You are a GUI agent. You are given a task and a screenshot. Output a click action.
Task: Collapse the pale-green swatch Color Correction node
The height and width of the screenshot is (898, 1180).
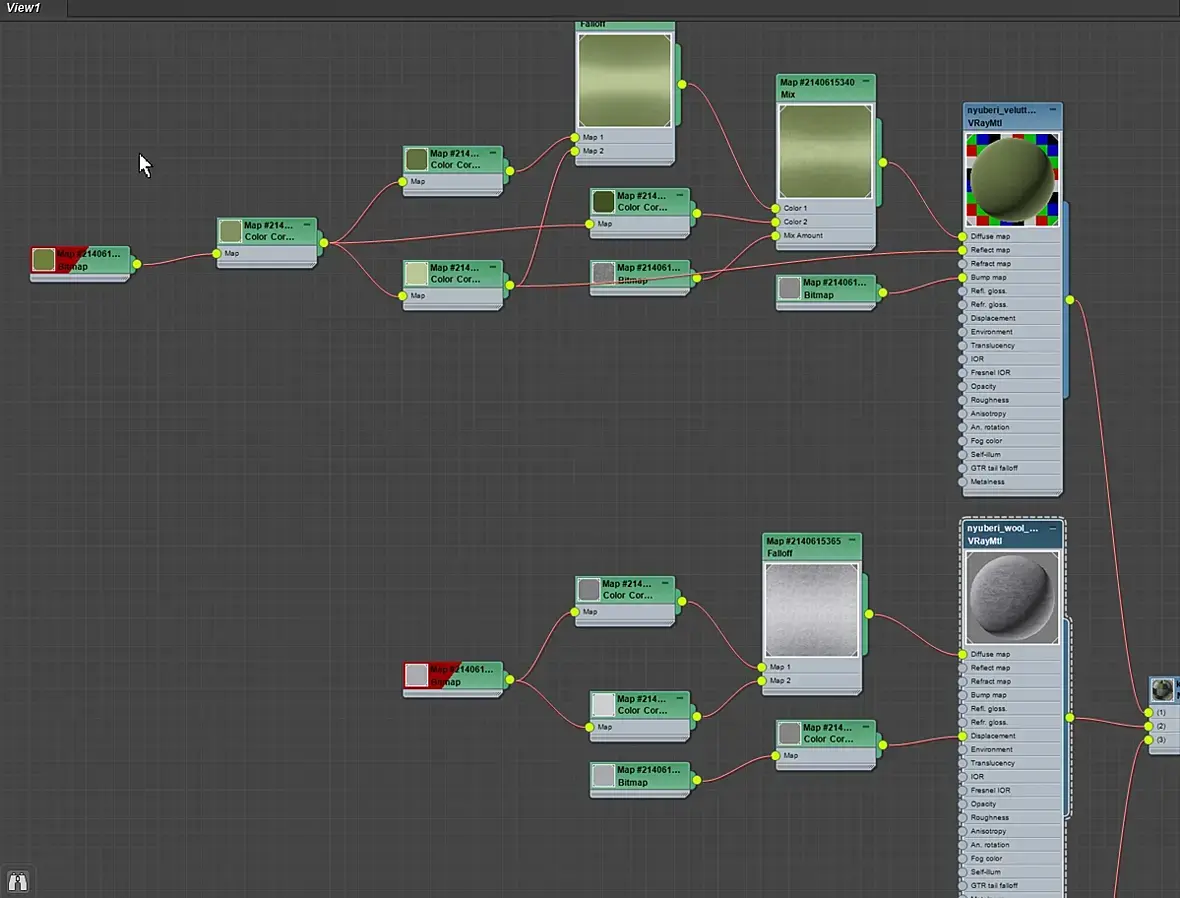[493, 267]
